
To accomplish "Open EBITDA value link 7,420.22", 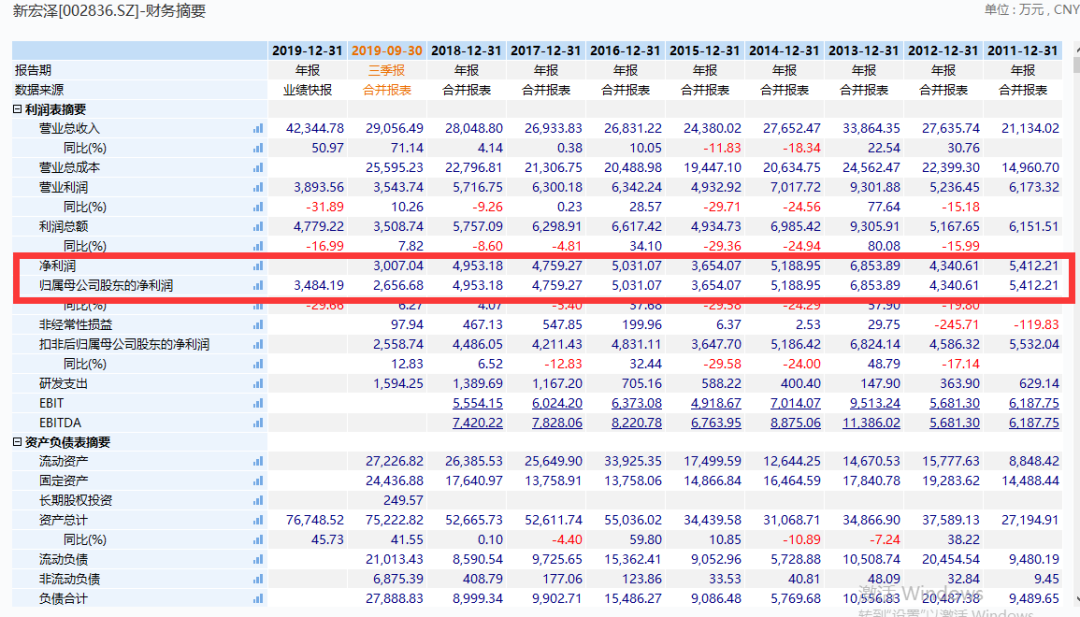I will (477, 423).
